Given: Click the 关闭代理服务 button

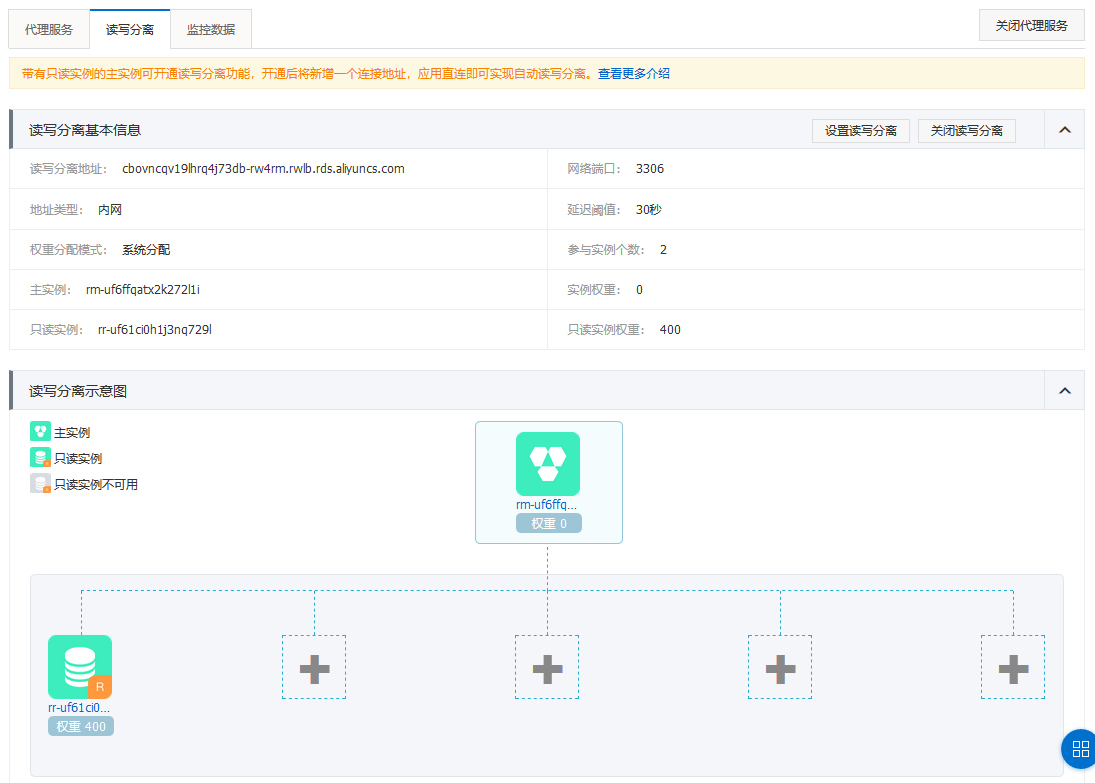Looking at the screenshot, I should click(x=1031, y=26).
